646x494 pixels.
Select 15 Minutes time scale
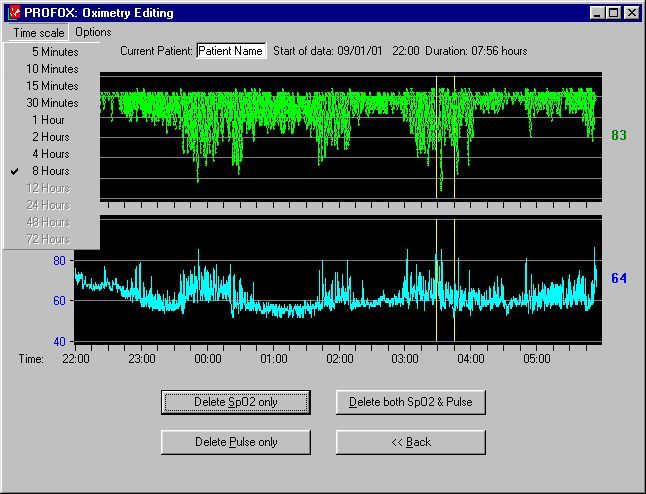click(51, 86)
